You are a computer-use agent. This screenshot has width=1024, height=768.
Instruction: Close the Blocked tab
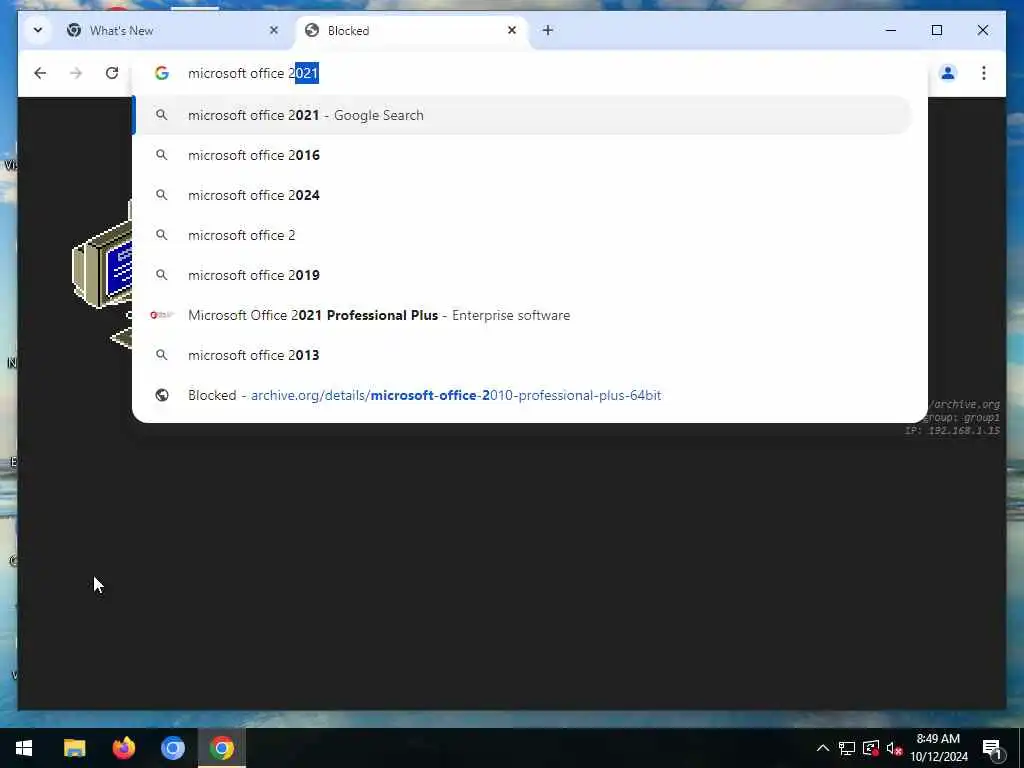[512, 30]
